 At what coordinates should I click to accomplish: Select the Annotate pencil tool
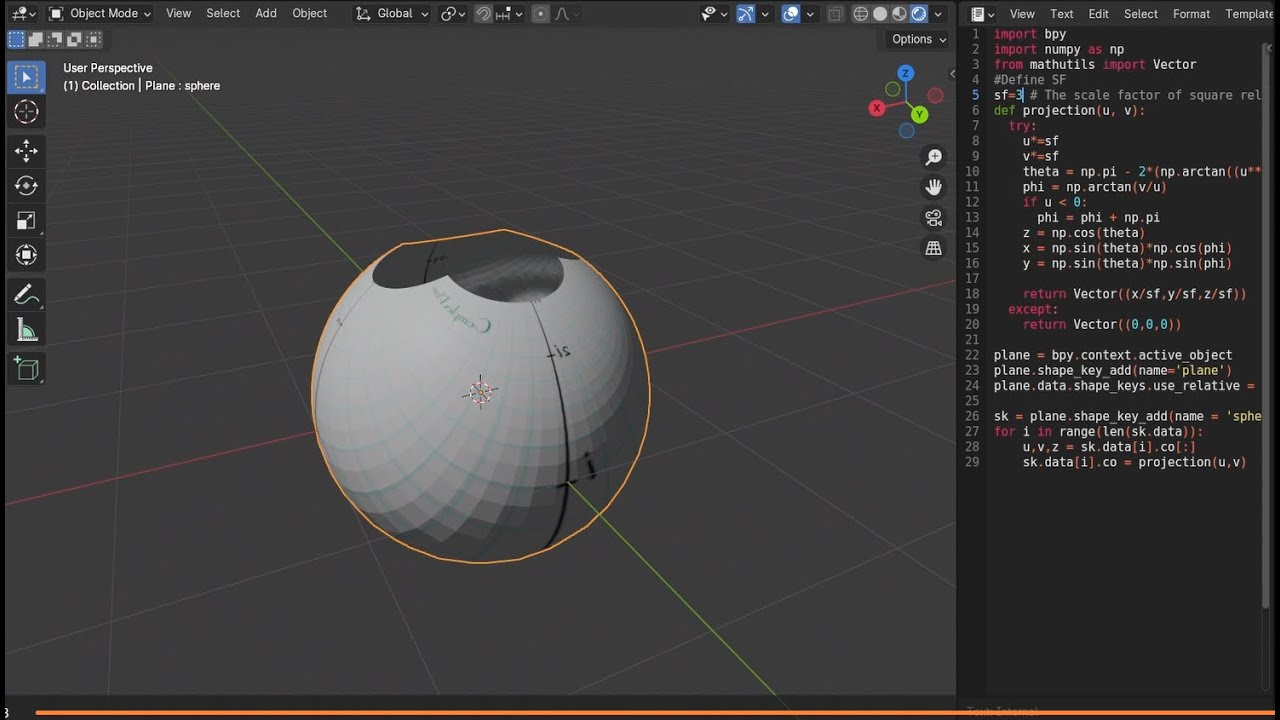click(x=27, y=295)
